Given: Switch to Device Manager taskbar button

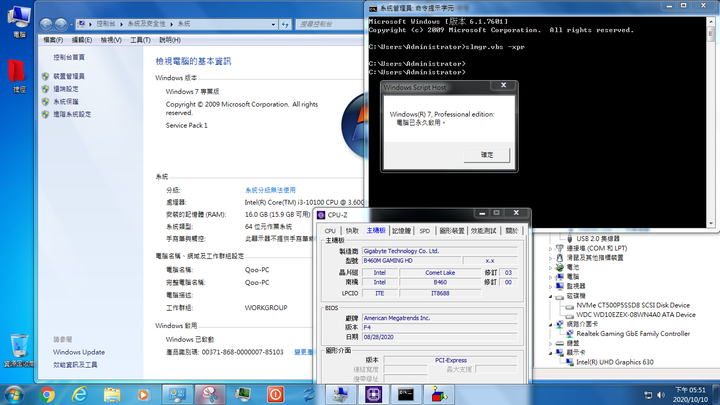Looking at the screenshot, I should (340, 394).
